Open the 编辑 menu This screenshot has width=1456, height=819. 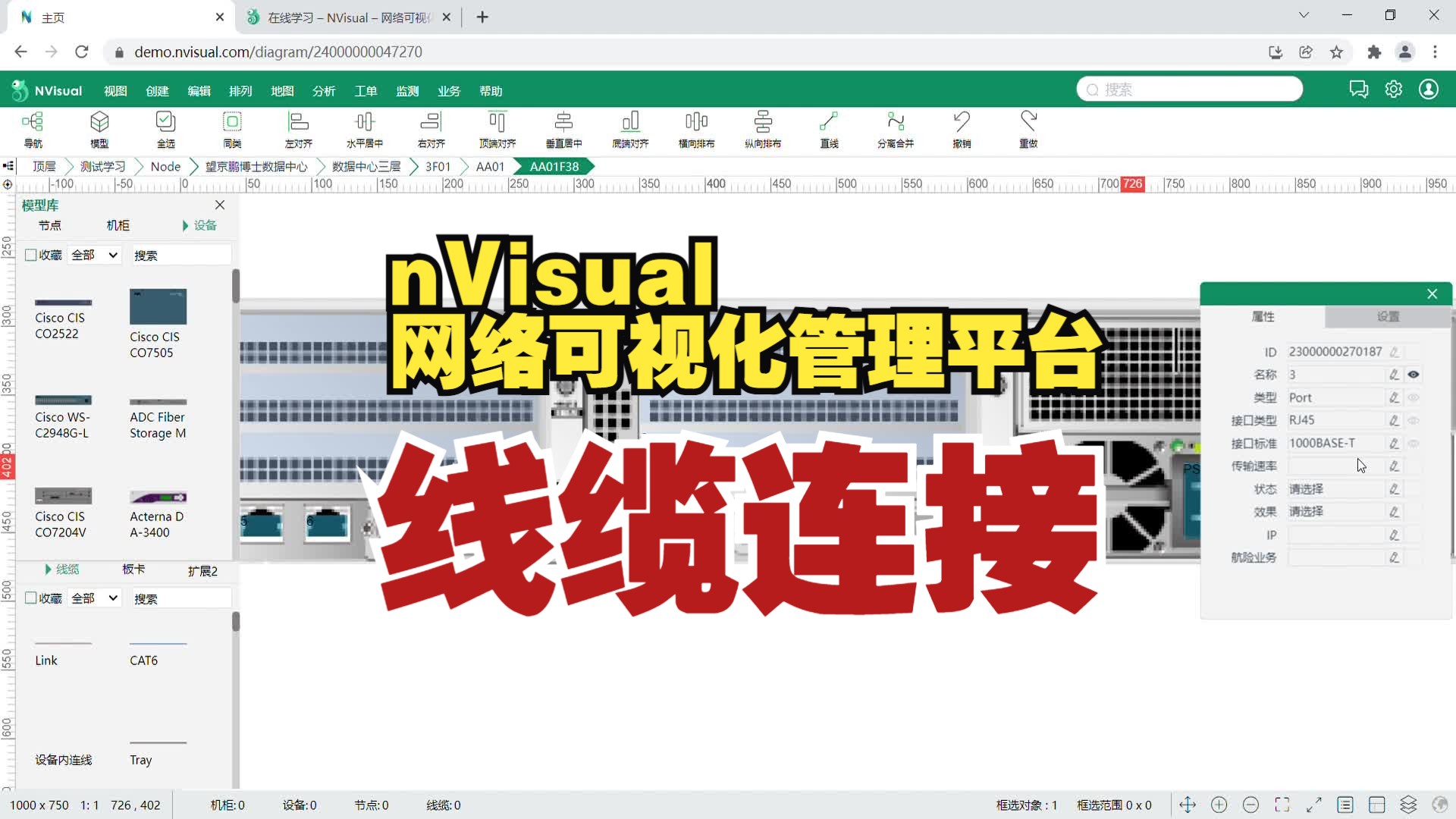click(x=199, y=91)
